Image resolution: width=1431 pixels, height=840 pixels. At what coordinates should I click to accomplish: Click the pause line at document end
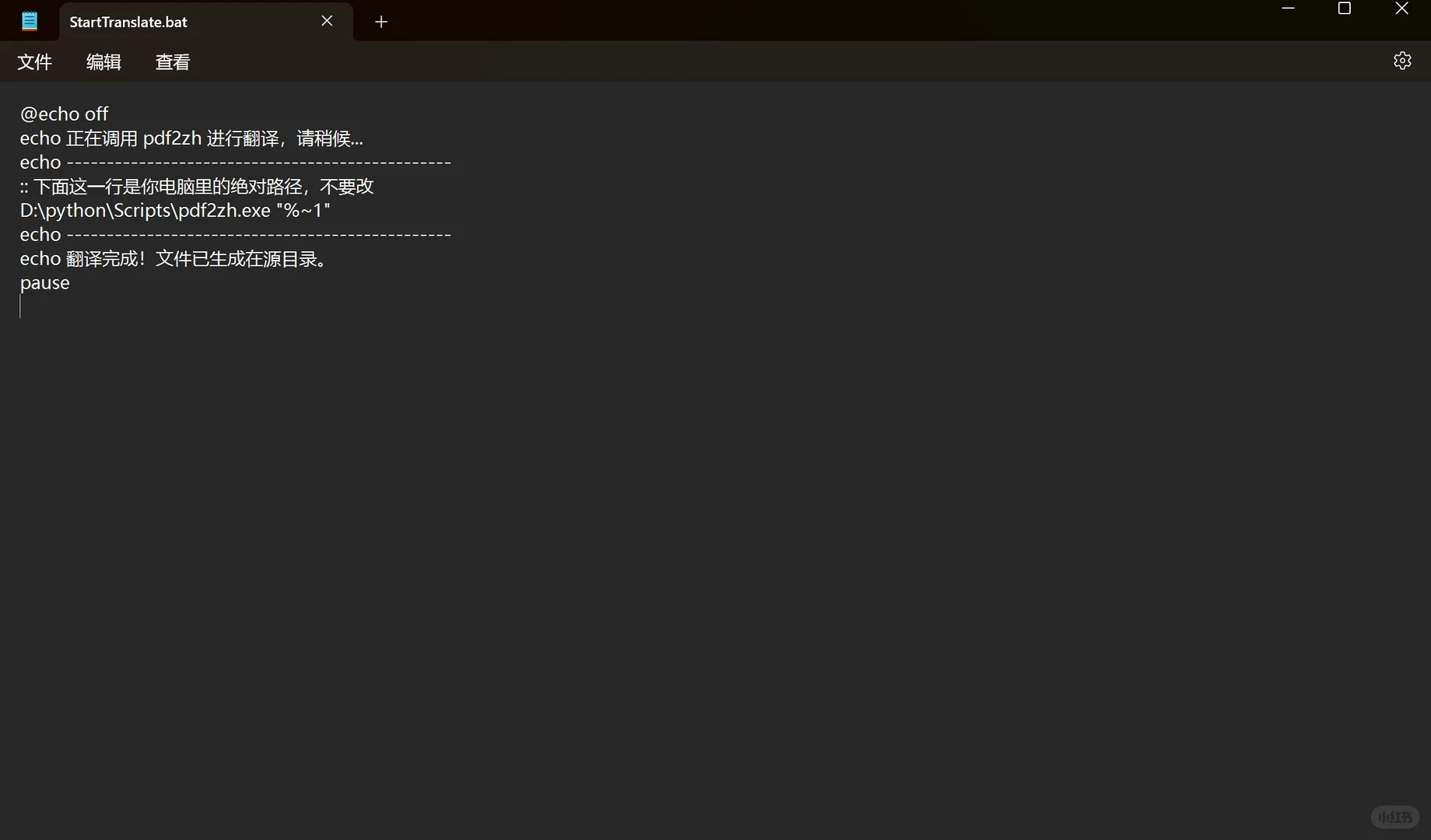click(x=44, y=282)
